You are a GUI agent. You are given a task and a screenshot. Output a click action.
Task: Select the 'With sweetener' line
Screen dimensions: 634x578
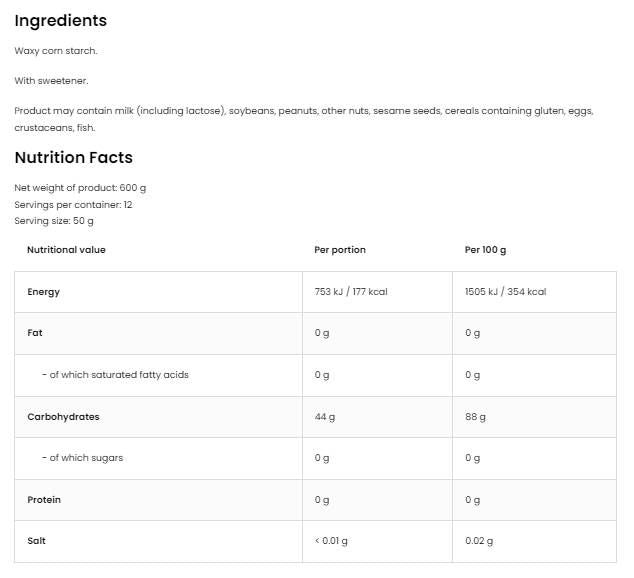[52, 81]
